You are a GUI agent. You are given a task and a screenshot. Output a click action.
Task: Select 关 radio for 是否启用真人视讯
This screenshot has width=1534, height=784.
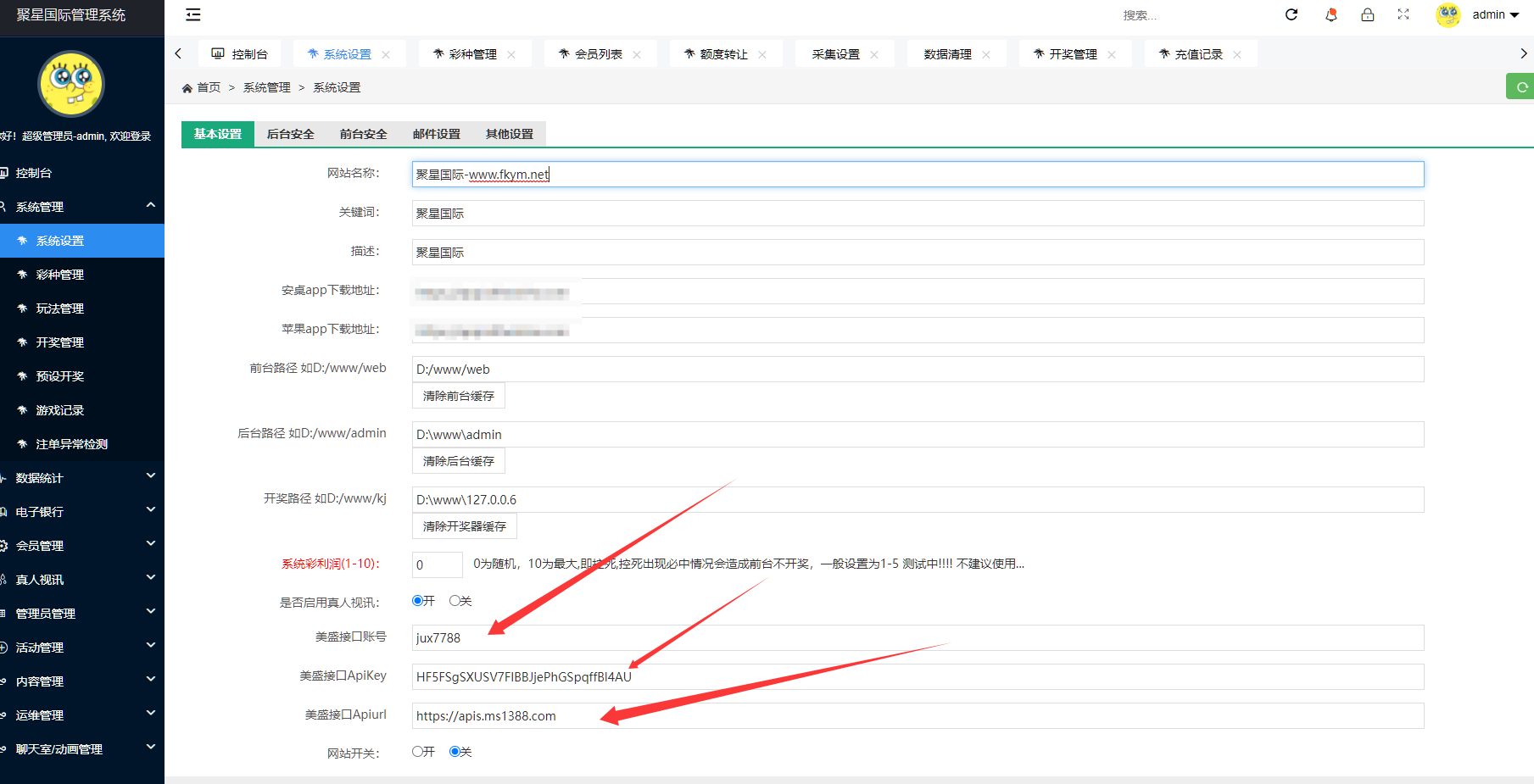pyautogui.click(x=455, y=600)
